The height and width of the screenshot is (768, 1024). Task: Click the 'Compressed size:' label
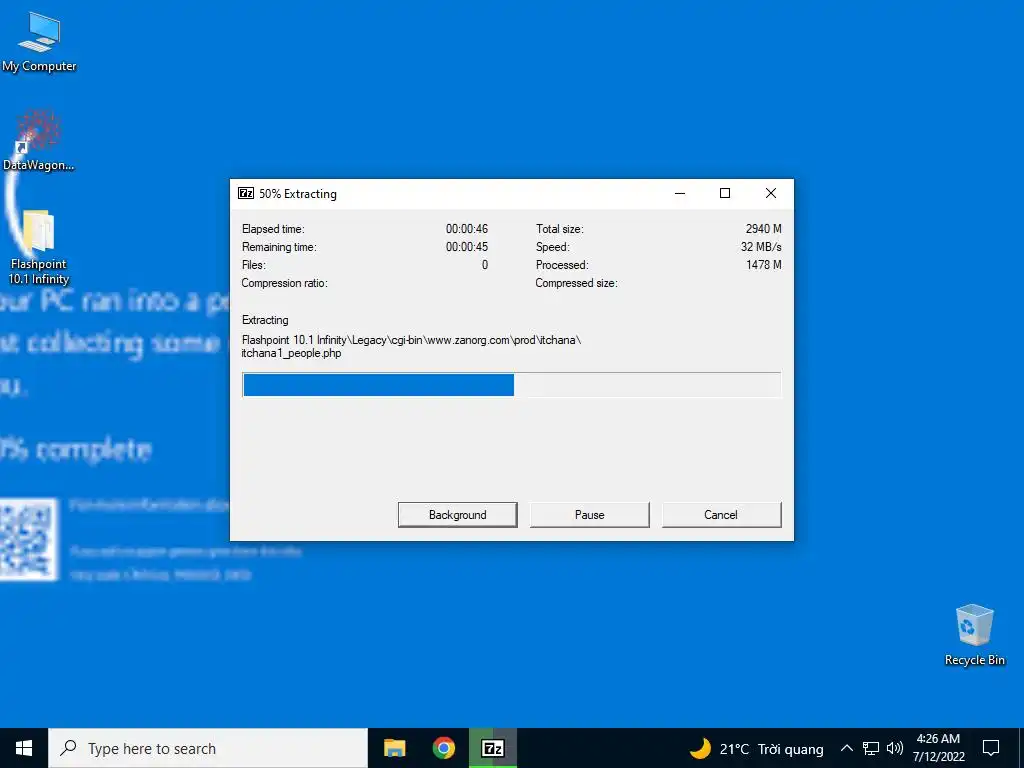tap(576, 283)
